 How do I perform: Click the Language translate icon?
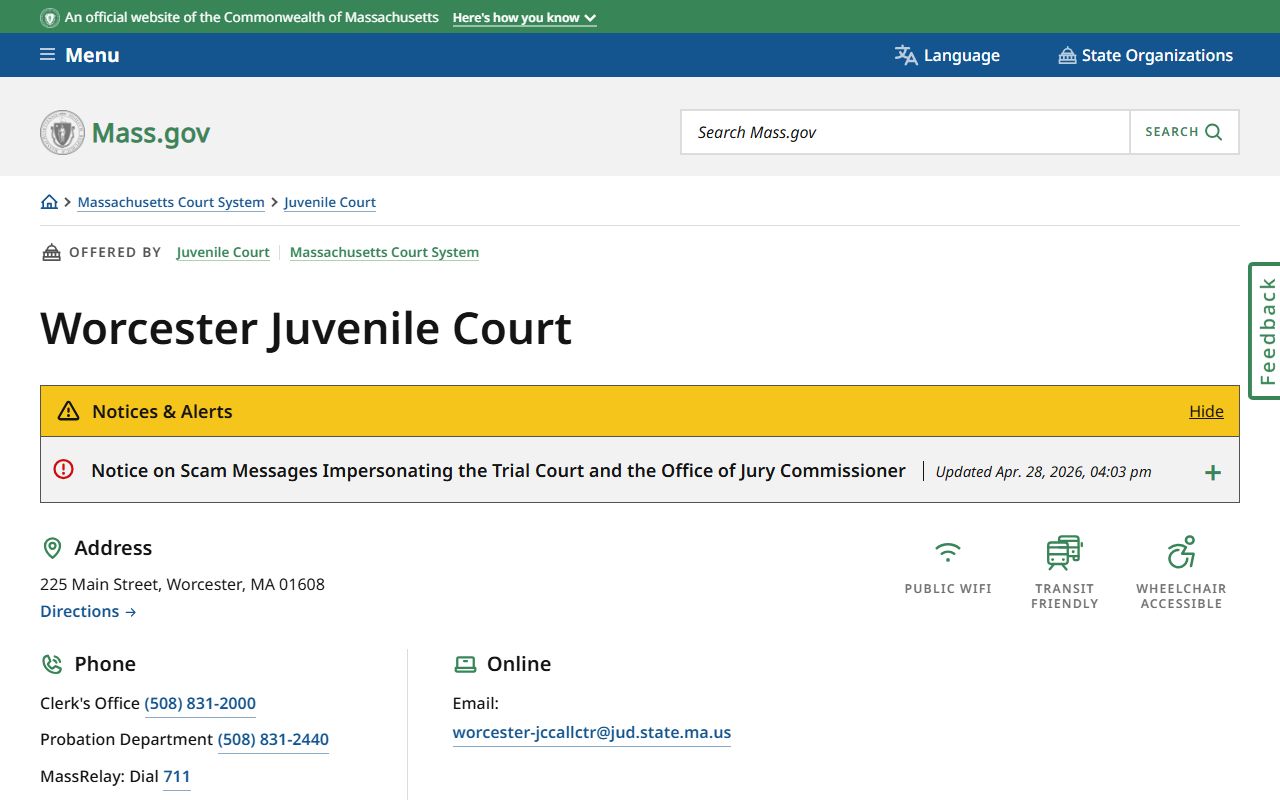[x=906, y=55]
